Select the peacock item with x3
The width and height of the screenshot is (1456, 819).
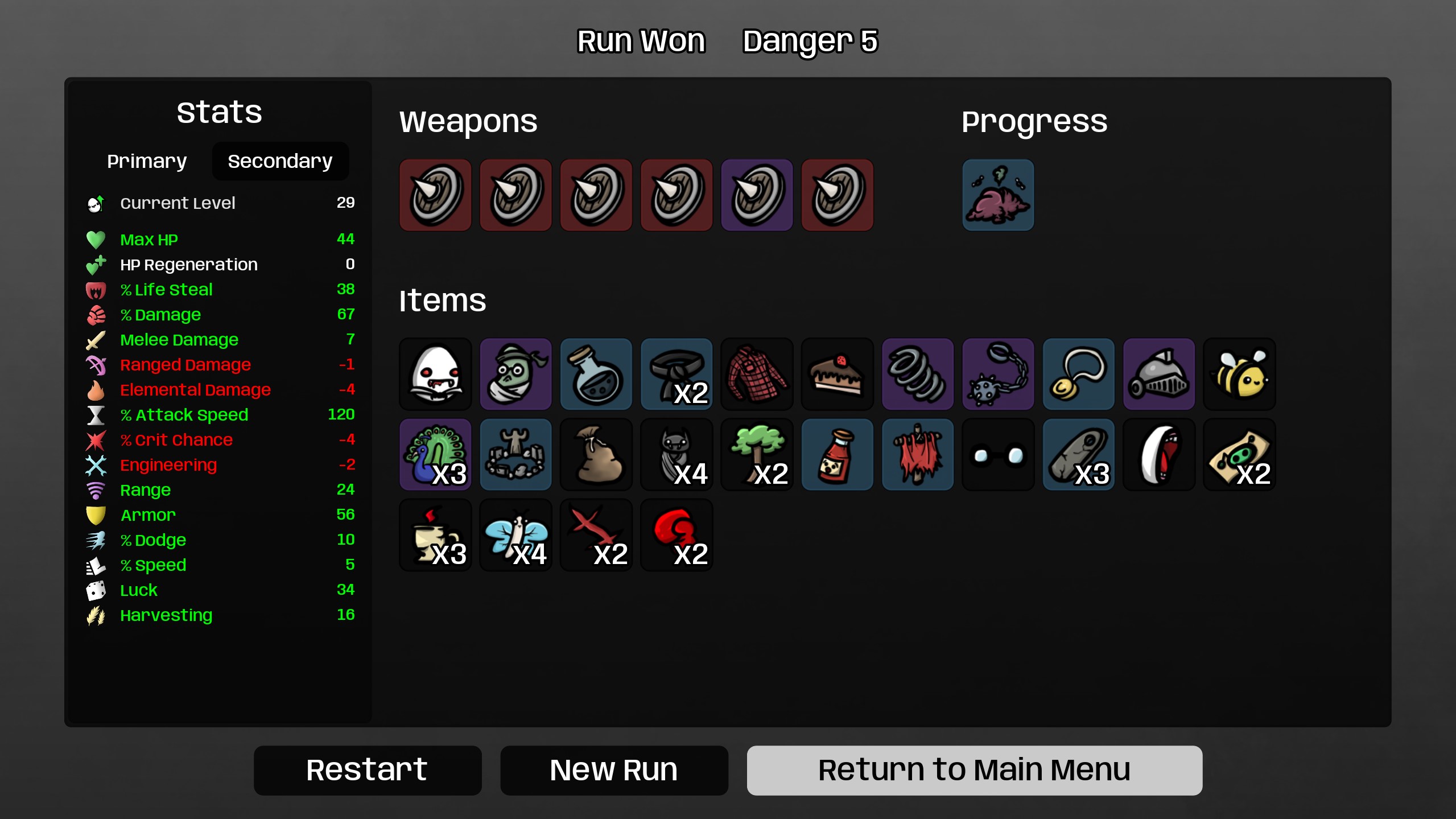click(435, 455)
